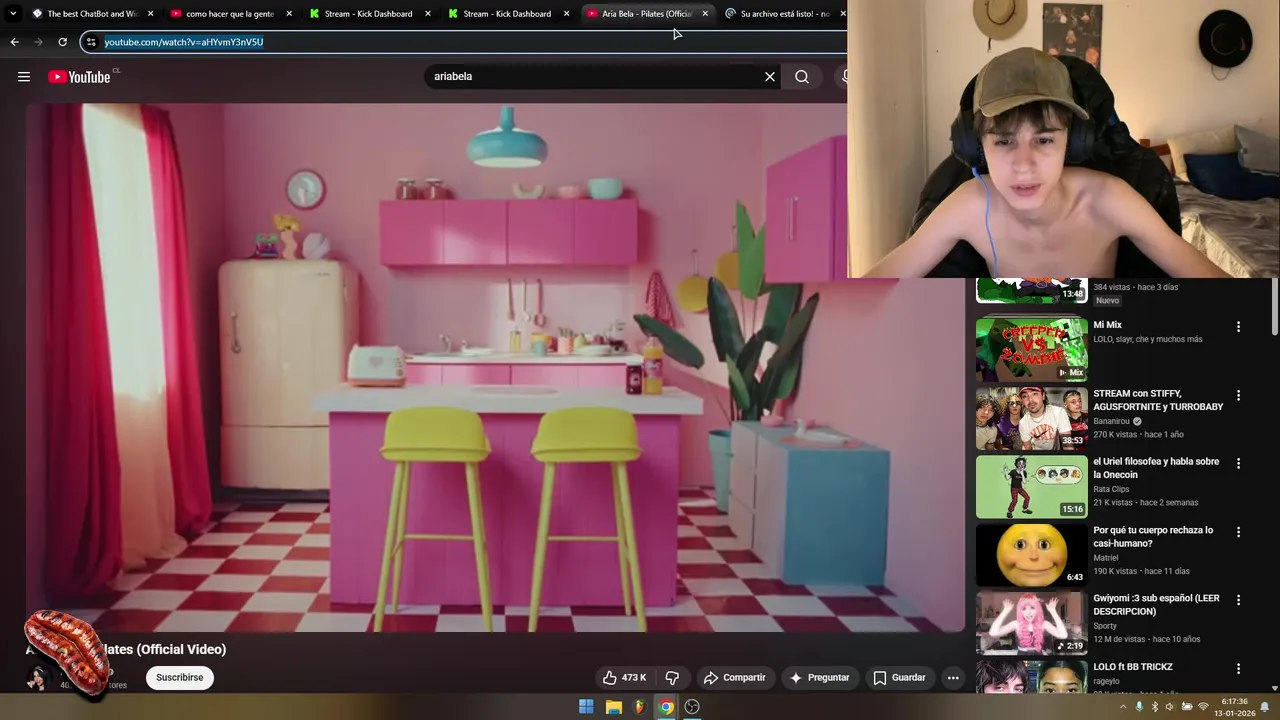Open options menu for Mi Mix
Screen dimensions: 1280x720
coord(1238,327)
